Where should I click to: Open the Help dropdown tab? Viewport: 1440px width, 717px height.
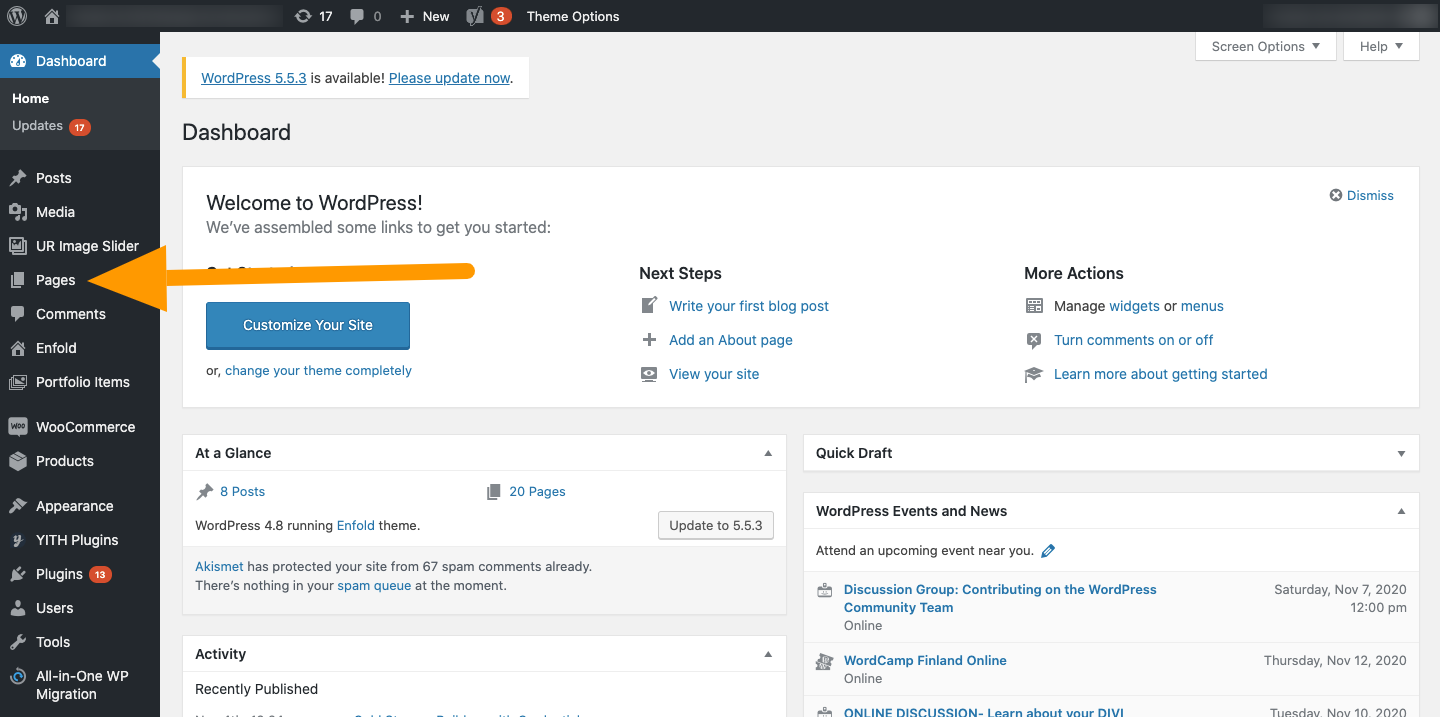coord(1382,46)
